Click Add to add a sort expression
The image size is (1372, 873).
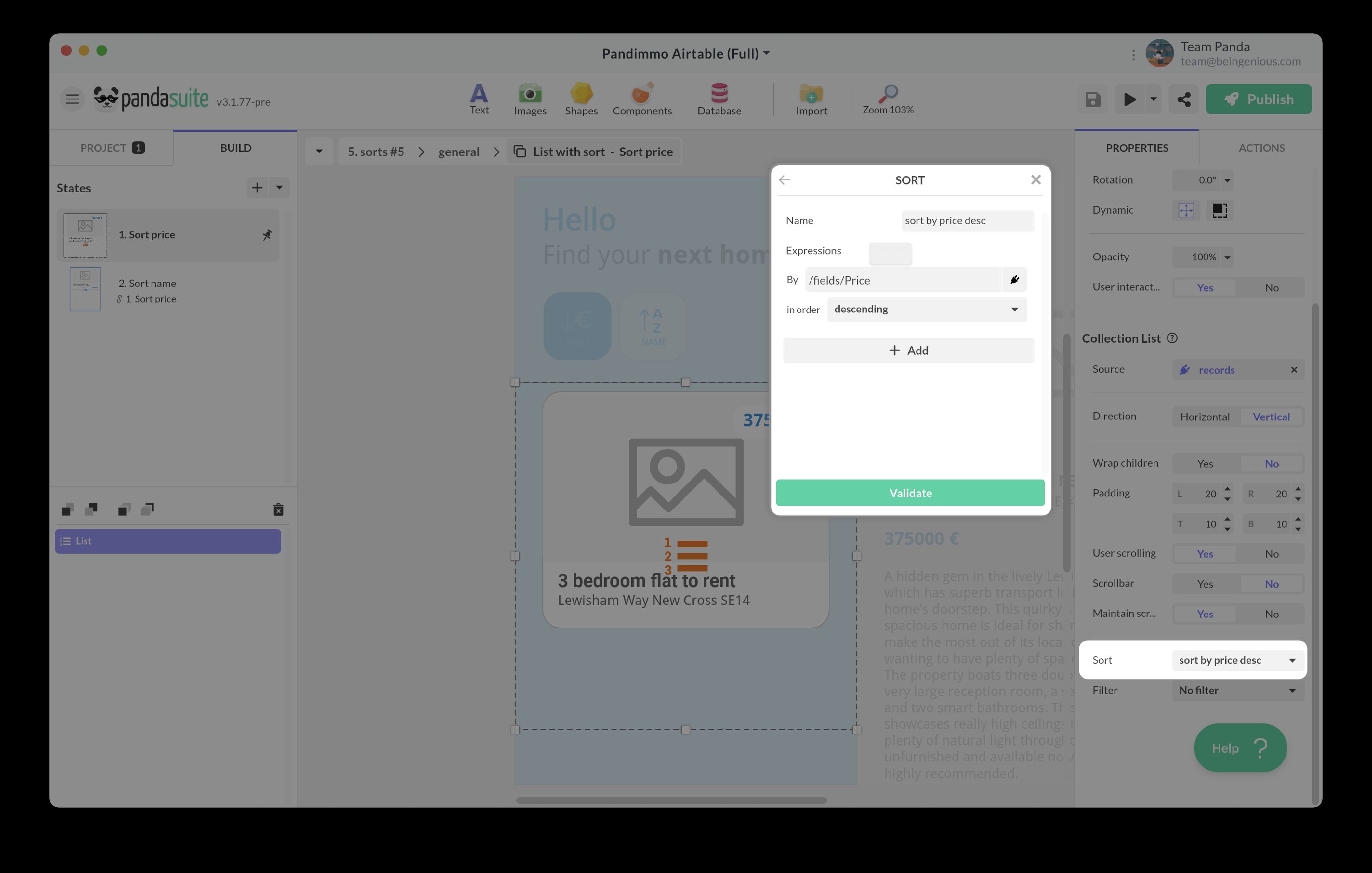pos(908,350)
